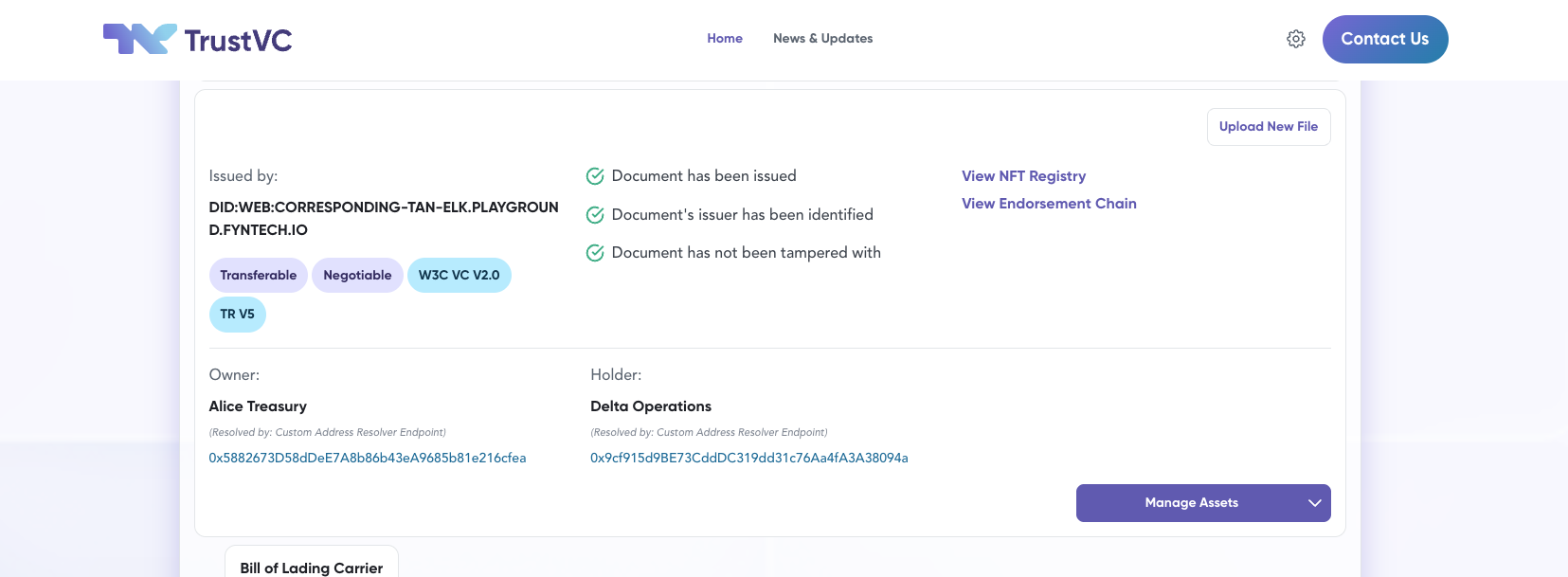Viewport: 1568px width, 577px height.
Task: Expand the Manage Assets chevron arrow
Action: [x=1314, y=503]
